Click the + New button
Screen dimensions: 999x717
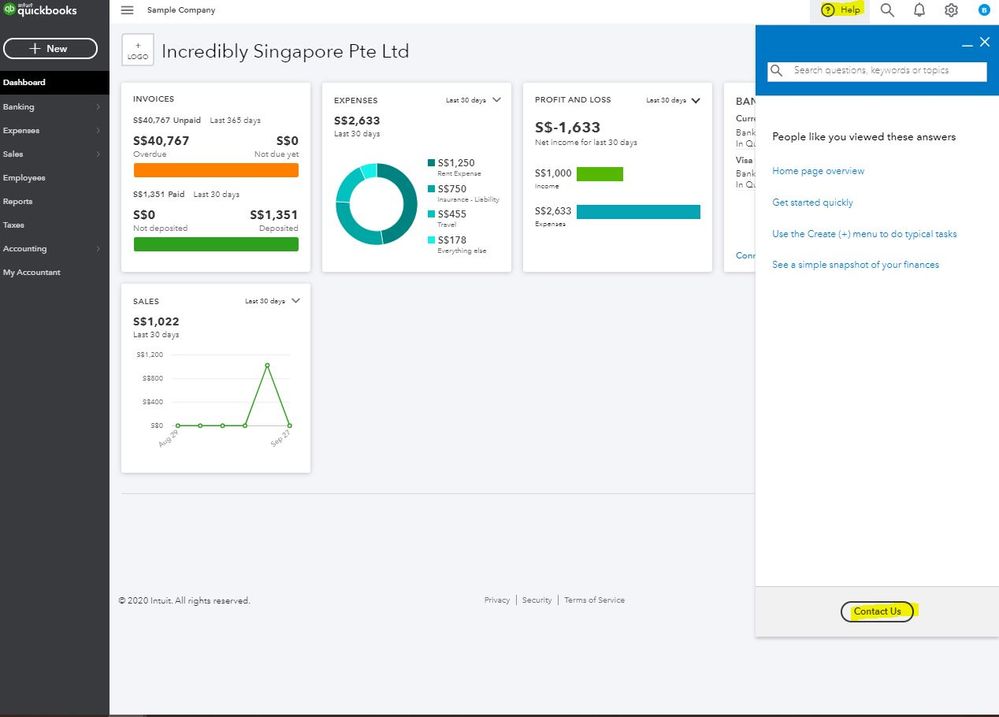click(x=50, y=48)
